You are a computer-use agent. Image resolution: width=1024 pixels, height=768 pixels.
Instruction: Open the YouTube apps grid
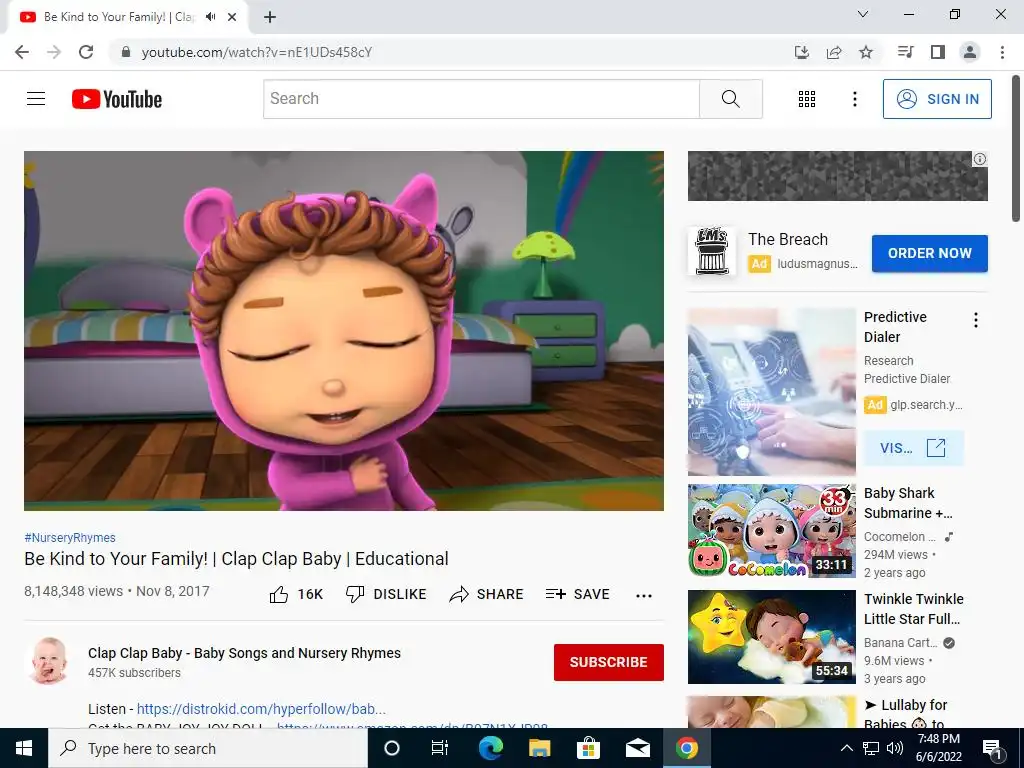807,99
